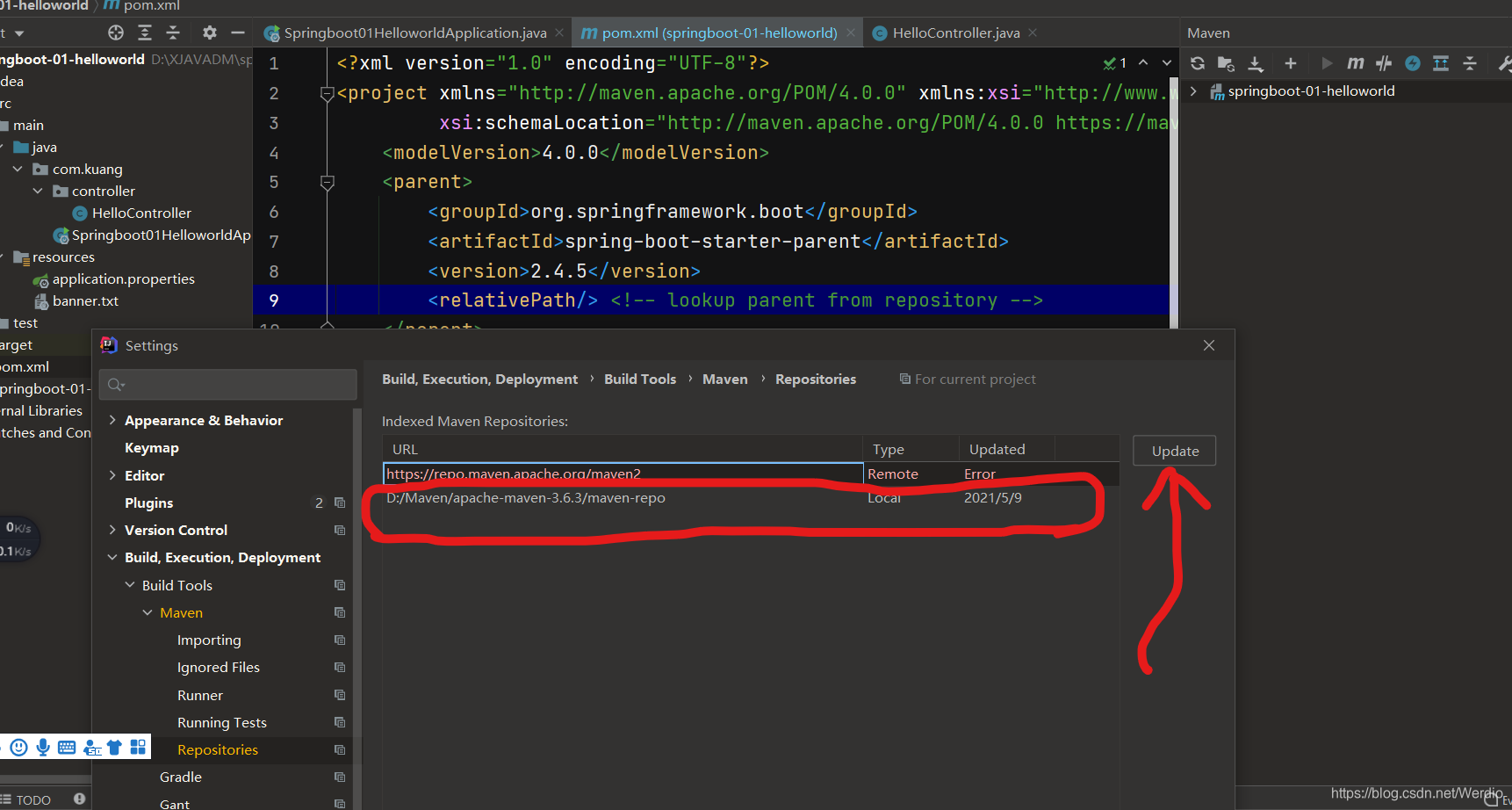Execute Maven goal 'm' icon
1512x810 pixels.
pos(1356,63)
